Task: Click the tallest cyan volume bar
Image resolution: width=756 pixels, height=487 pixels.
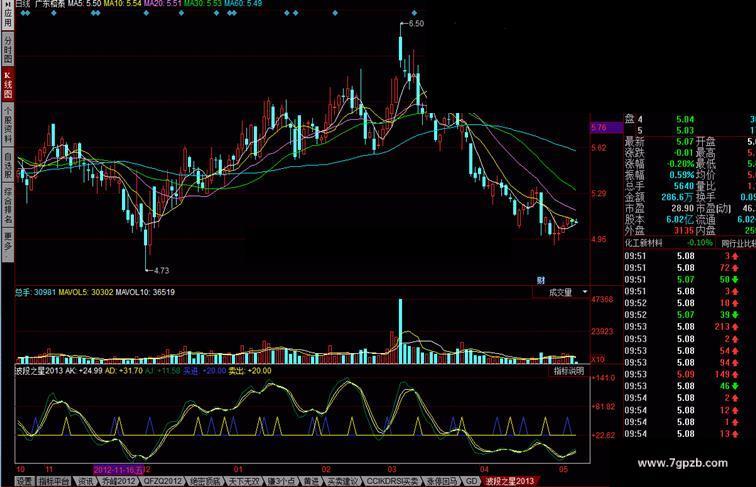Action: 400,331
